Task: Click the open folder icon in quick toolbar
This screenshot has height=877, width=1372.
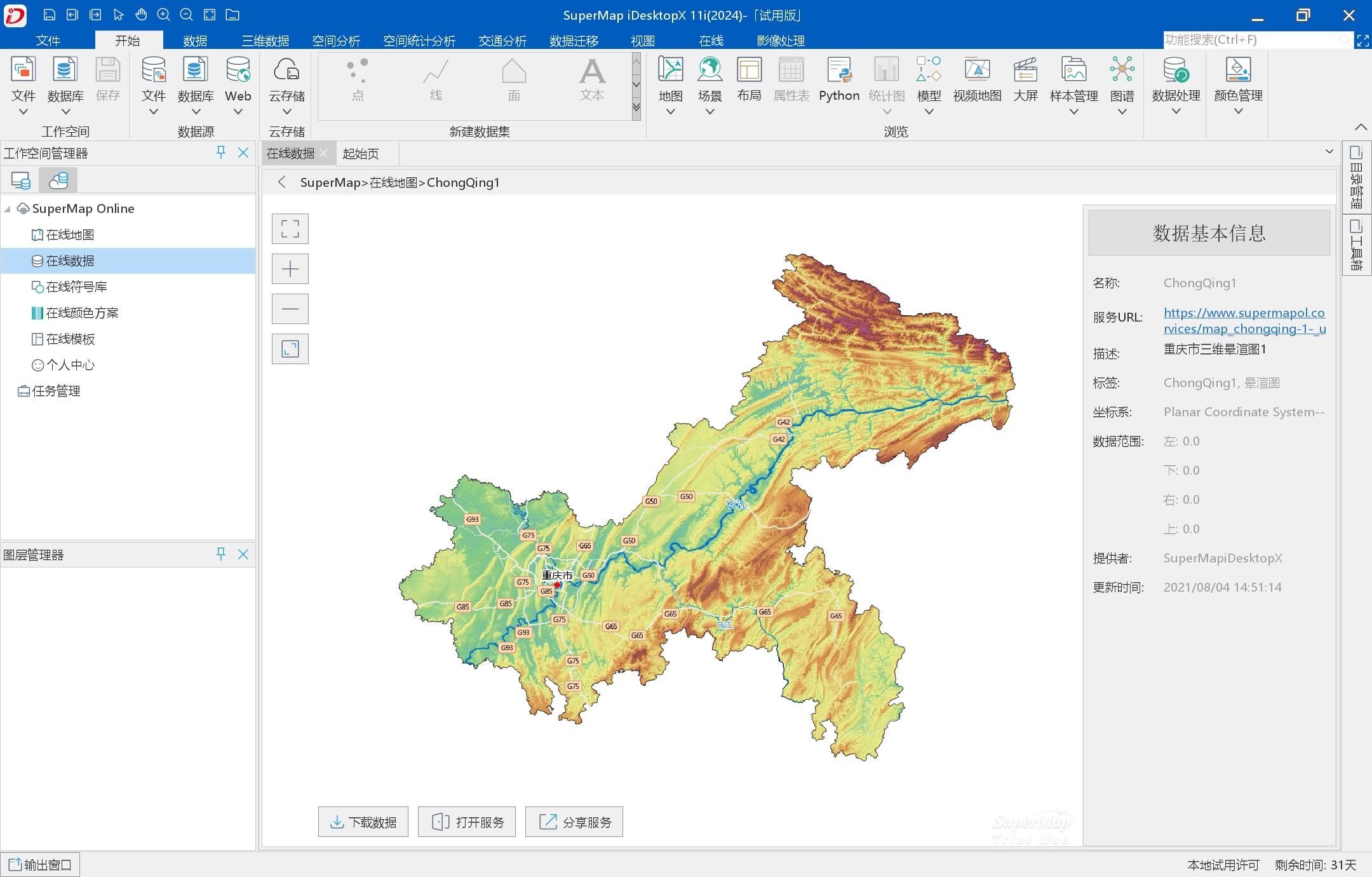Action: coord(232,15)
